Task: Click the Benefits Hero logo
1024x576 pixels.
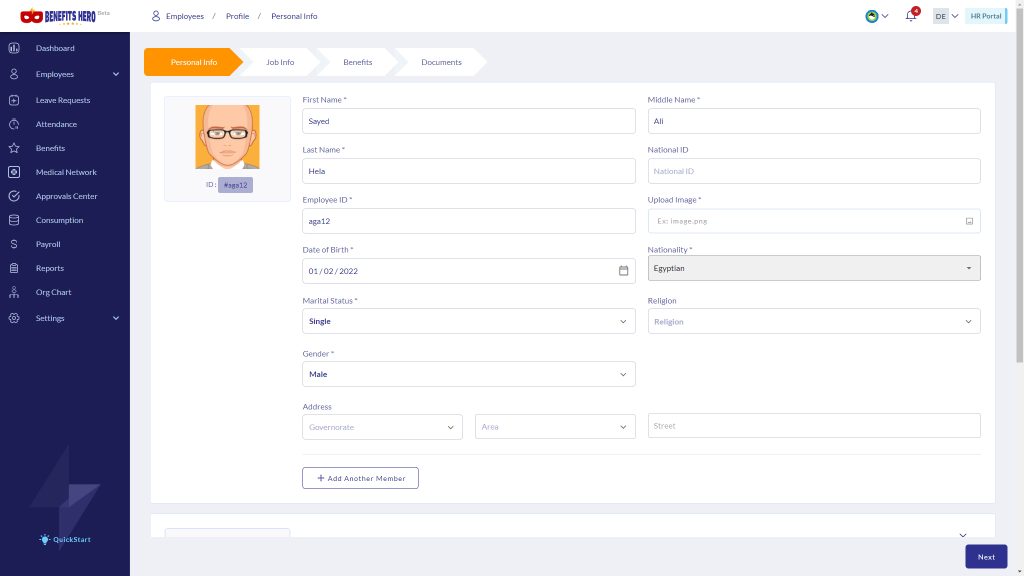Action: pos(59,16)
